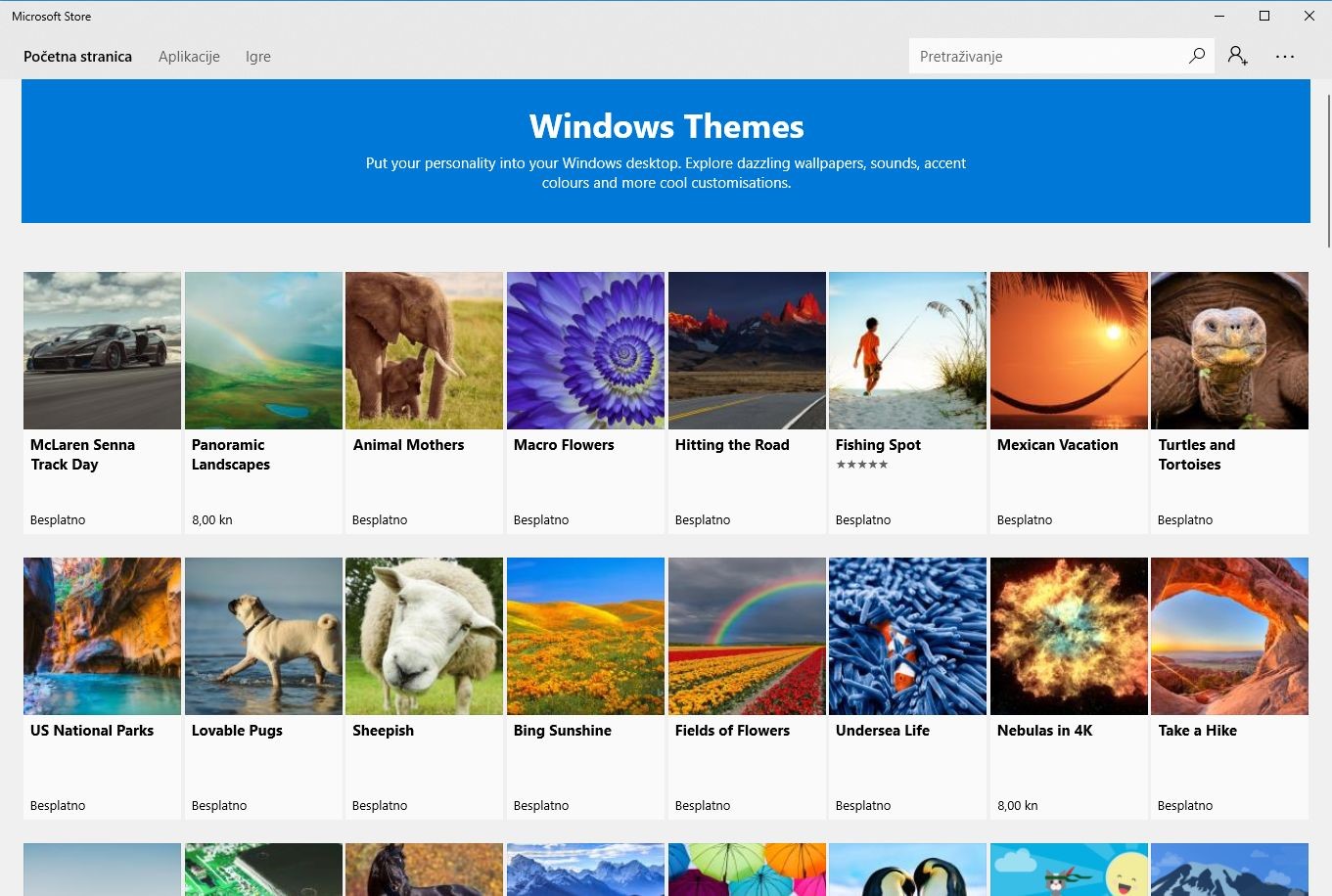Click the Fishing Spot five-star rating
Image resolution: width=1332 pixels, height=896 pixels.
(861, 465)
